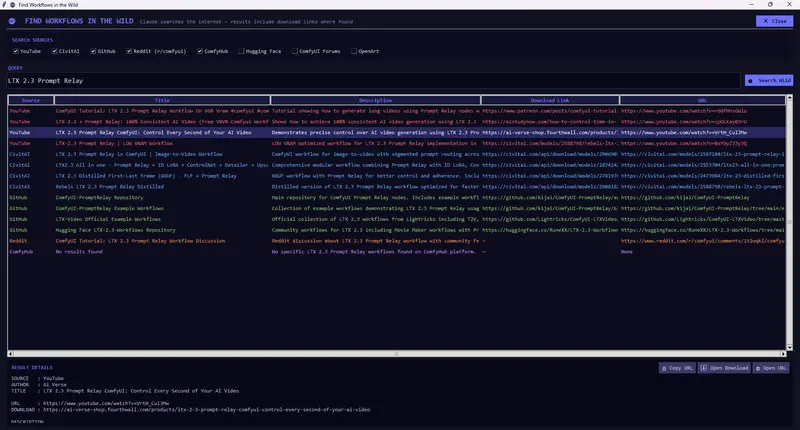This screenshot has width=800, height=430.
Task: Select row 'Hugging Face LTX-2.3-Workflows Repository'
Action: pos(396,230)
